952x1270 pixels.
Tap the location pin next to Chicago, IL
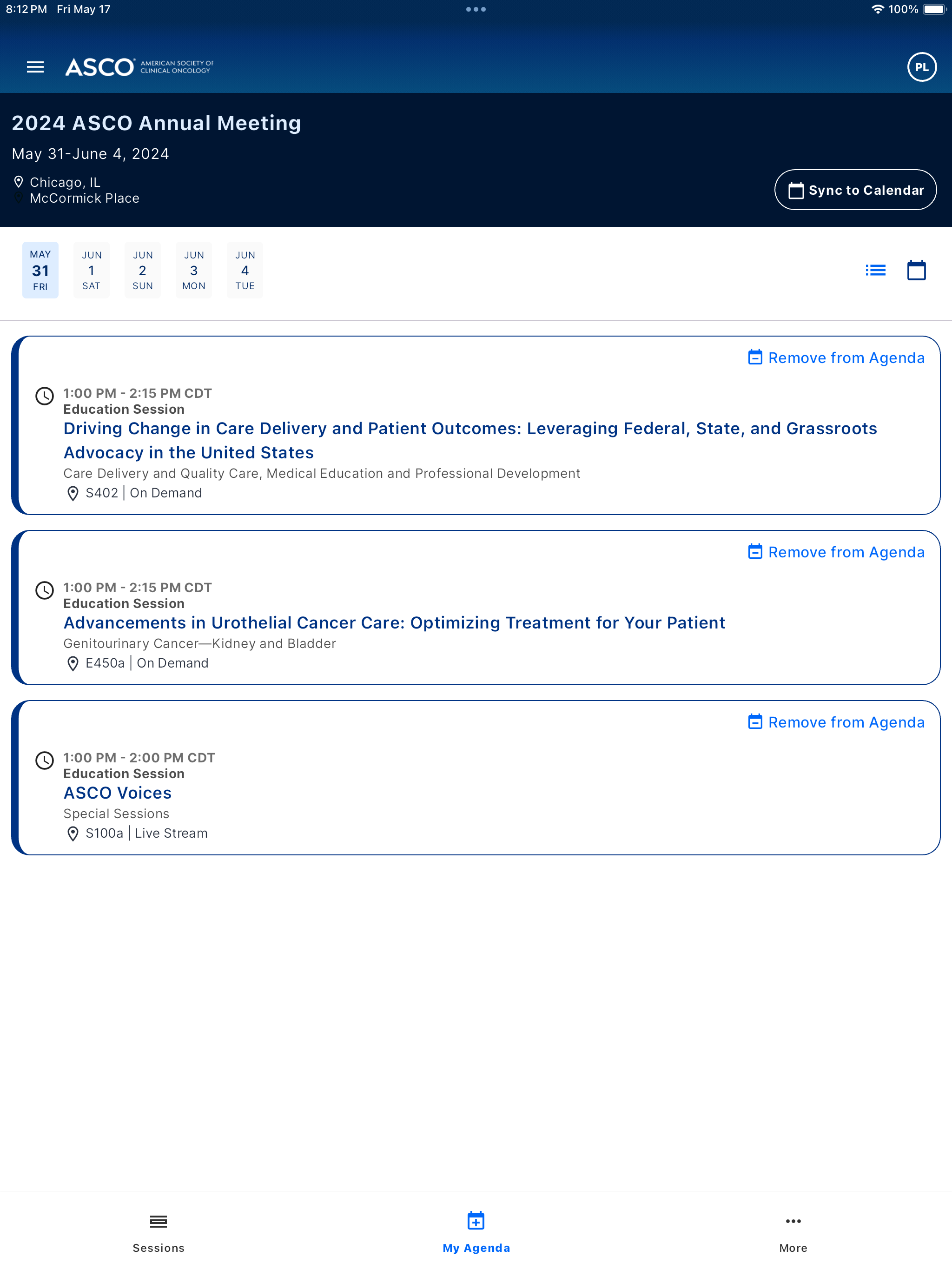[19, 182]
